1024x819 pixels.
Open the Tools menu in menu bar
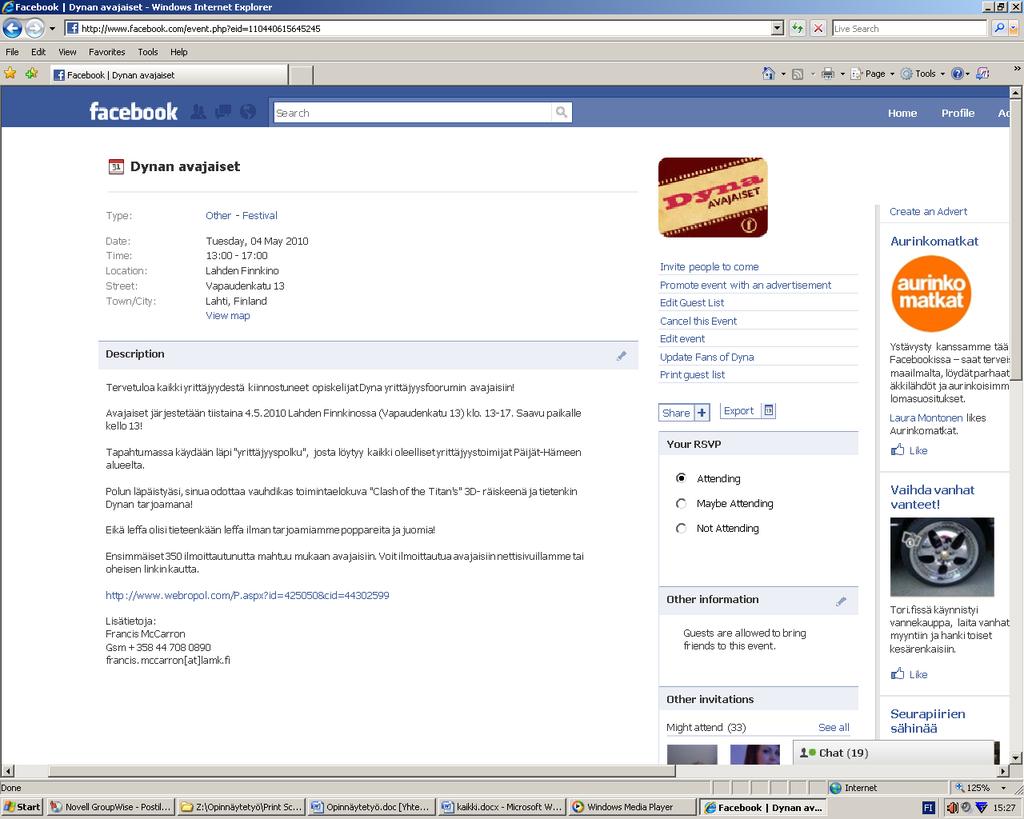coord(148,52)
